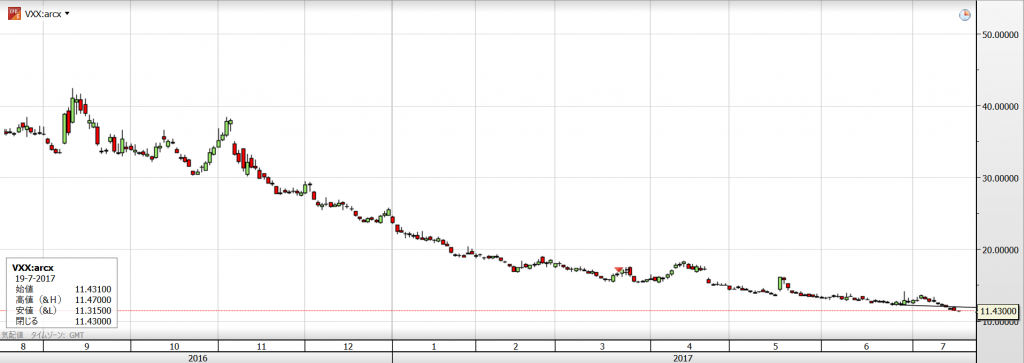Click the bold VXX:arcx title in the info box
The height and width of the screenshot is (363, 1024).
point(33,268)
